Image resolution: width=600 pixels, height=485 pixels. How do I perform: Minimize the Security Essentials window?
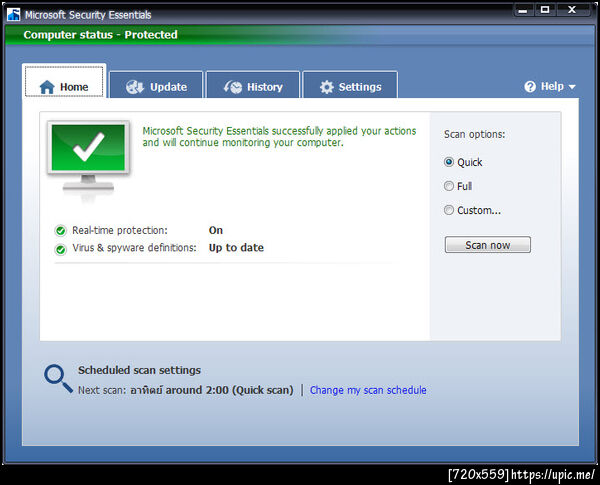coord(523,10)
